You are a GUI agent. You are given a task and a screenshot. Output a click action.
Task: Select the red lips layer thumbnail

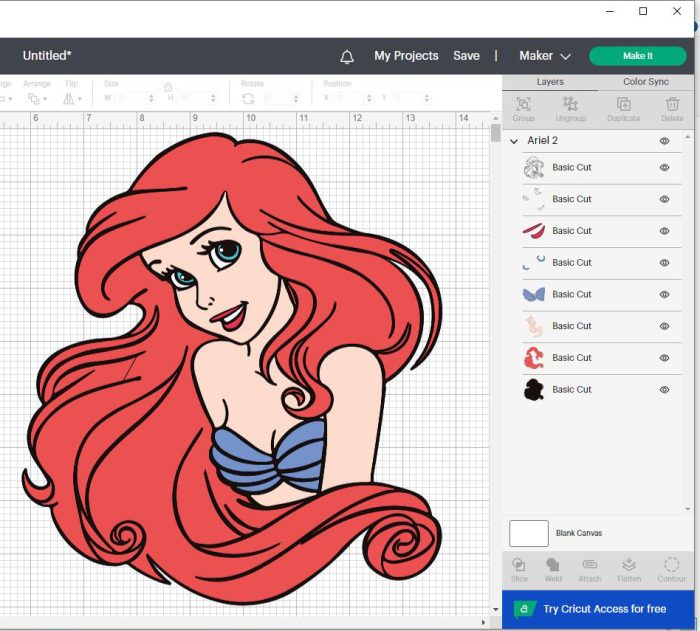[x=533, y=231]
